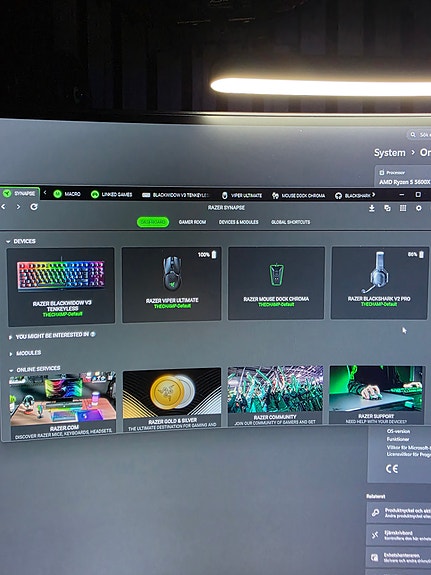Open the grid apps icon
Screen dimensions: 431x575
(403, 208)
